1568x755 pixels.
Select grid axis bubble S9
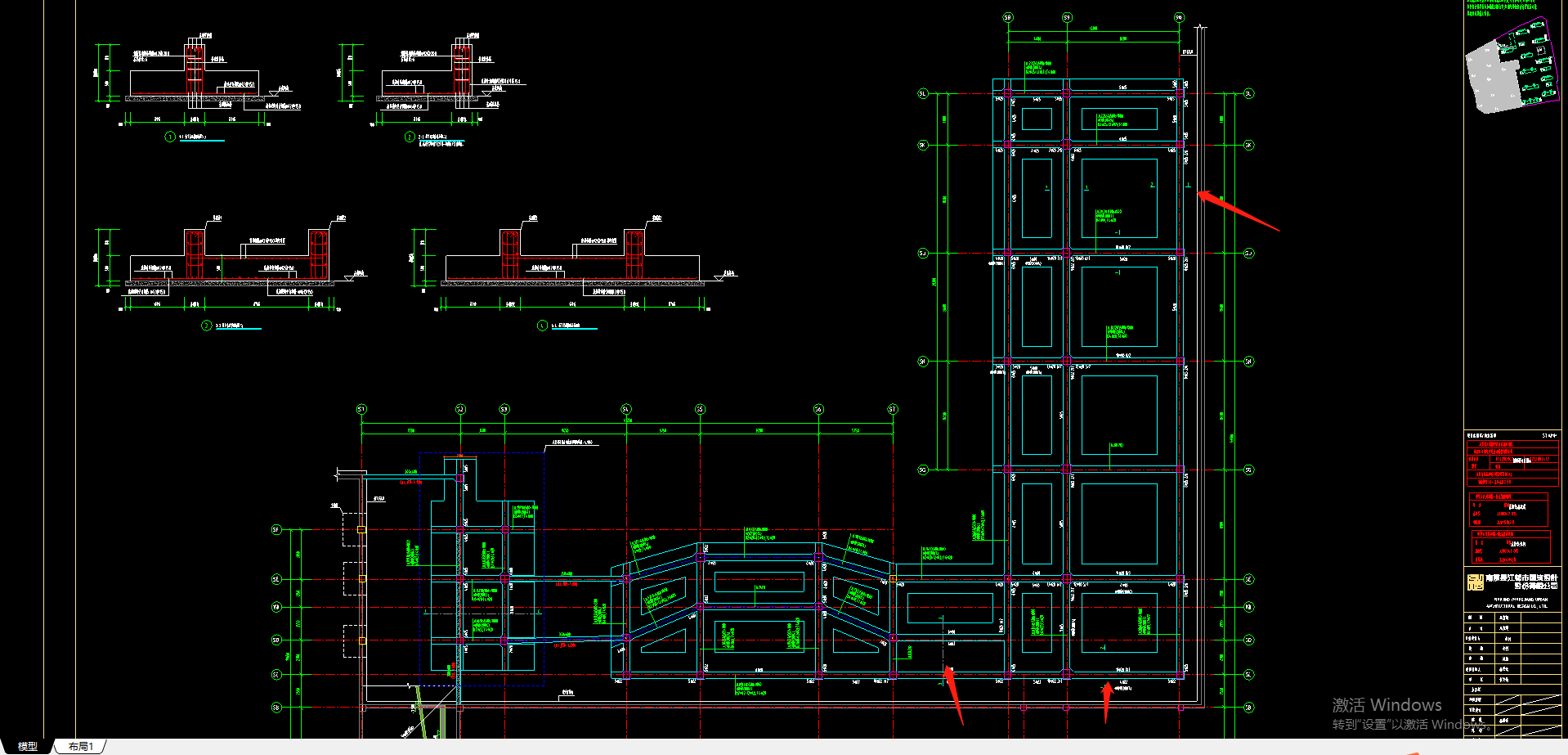[1067, 17]
